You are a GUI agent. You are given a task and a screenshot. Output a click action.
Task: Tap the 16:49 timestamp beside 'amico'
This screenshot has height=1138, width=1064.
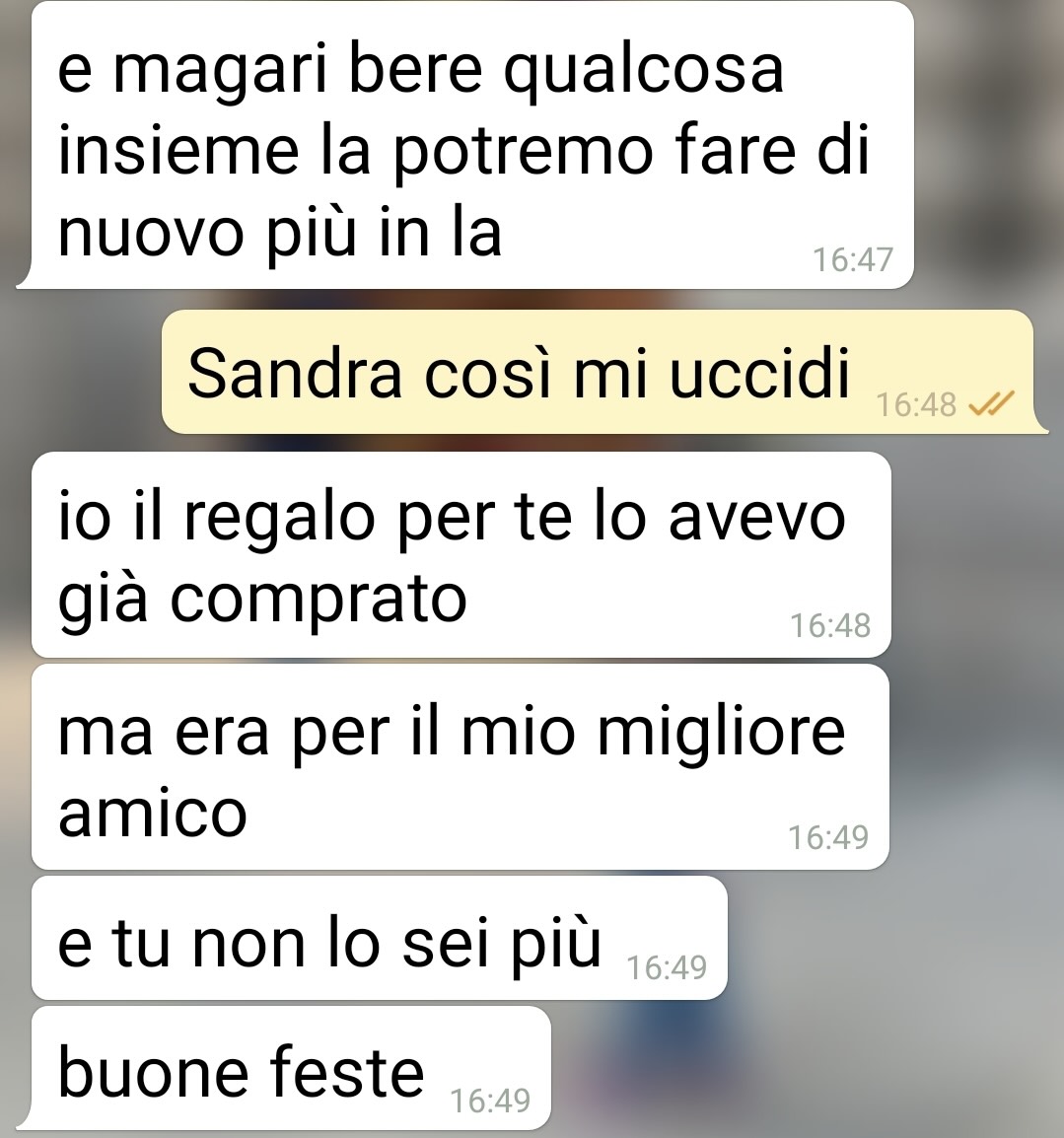tap(828, 837)
